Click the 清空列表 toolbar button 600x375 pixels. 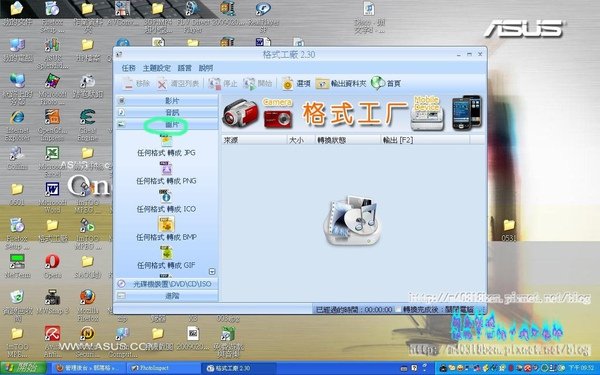(178, 83)
